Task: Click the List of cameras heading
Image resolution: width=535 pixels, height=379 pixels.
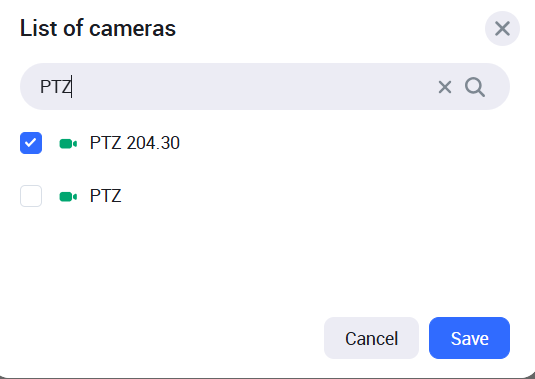Action: coord(98,28)
